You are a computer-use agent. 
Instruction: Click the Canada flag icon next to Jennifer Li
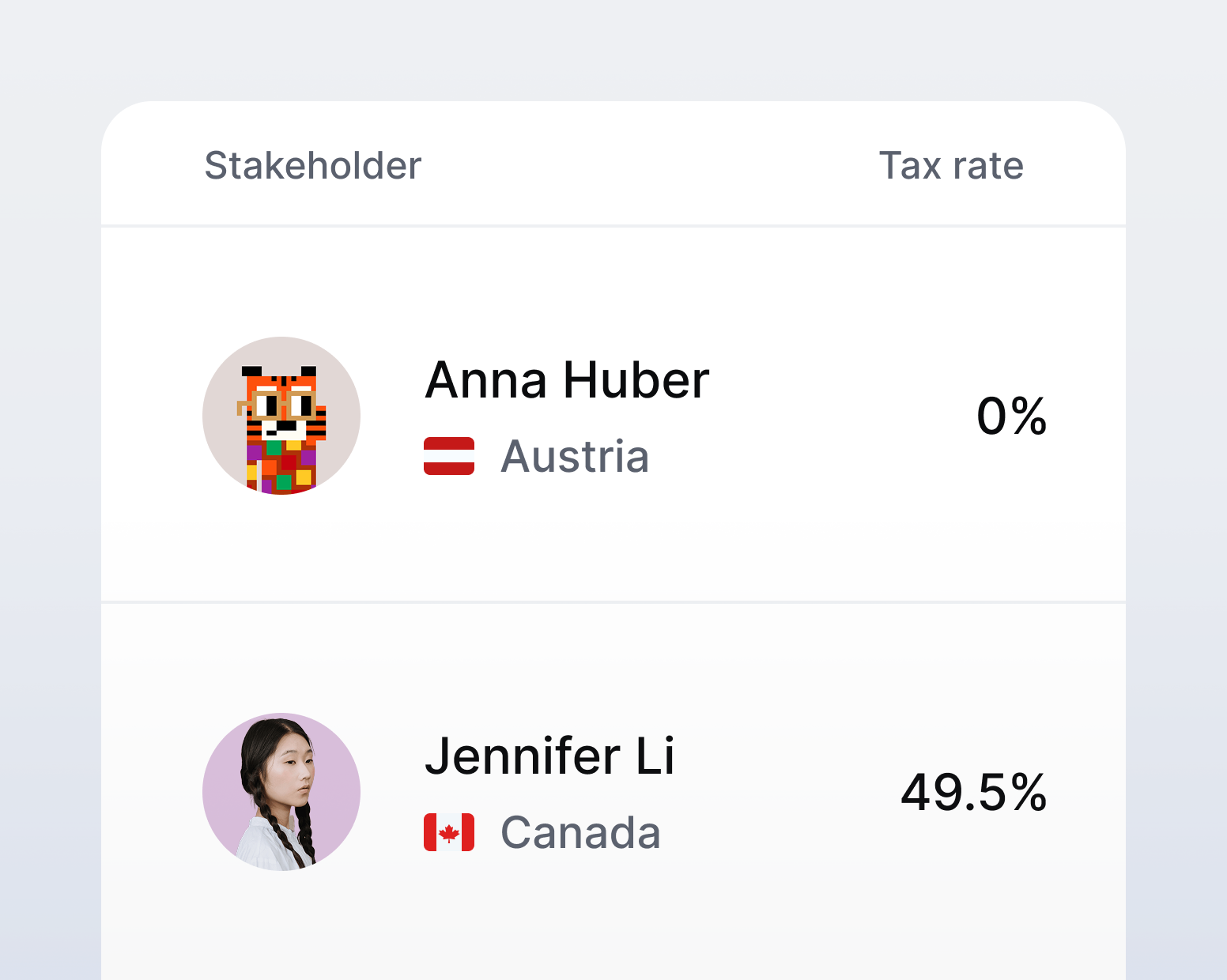[447, 832]
